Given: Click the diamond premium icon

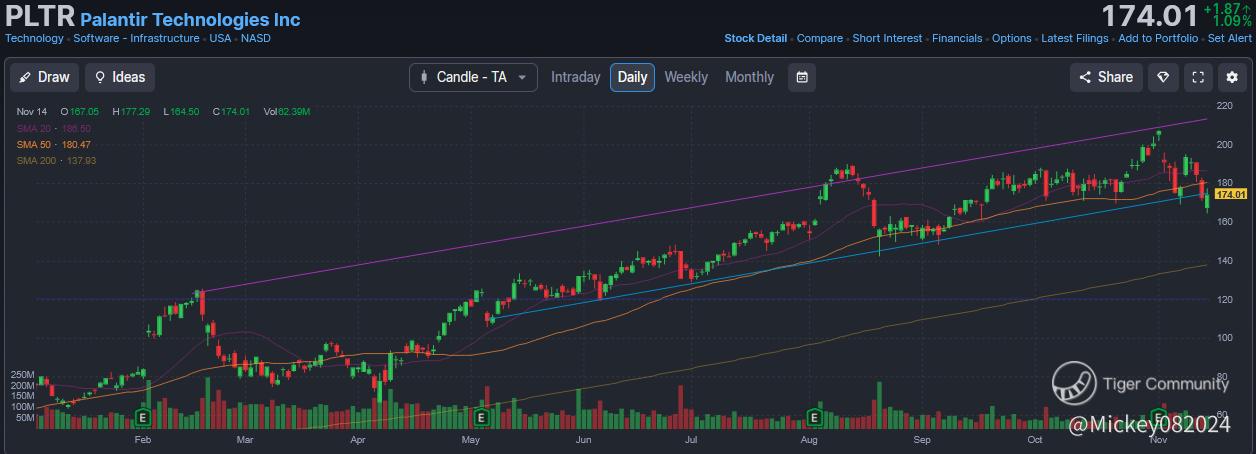Looking at the screenshot, I should click(x=1162, y=77).
